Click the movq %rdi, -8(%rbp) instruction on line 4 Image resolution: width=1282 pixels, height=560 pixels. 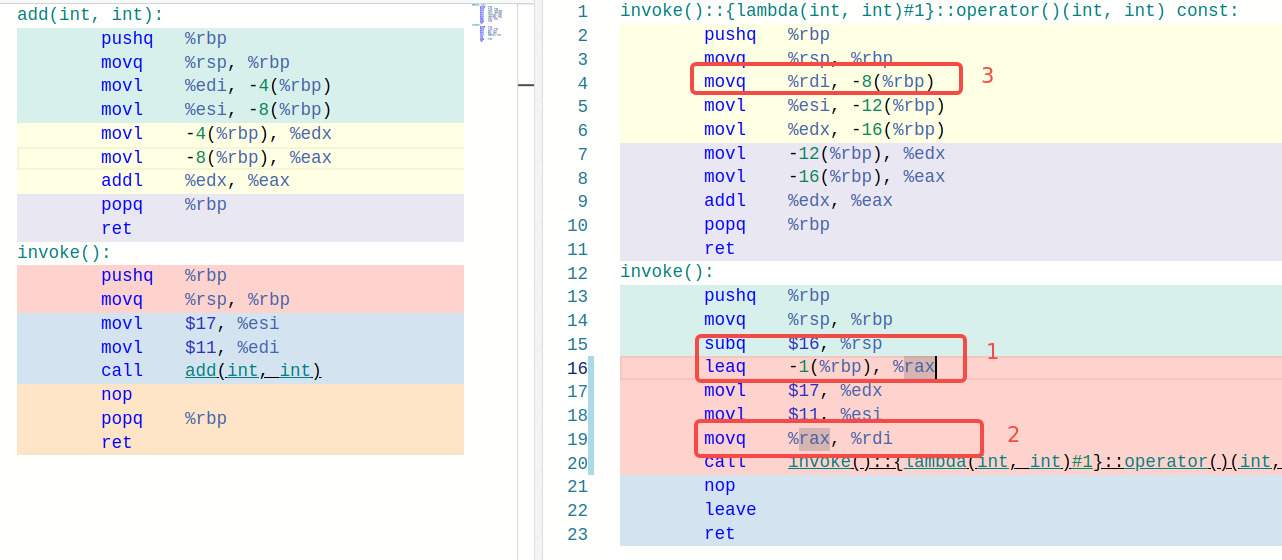coord(818,82)
